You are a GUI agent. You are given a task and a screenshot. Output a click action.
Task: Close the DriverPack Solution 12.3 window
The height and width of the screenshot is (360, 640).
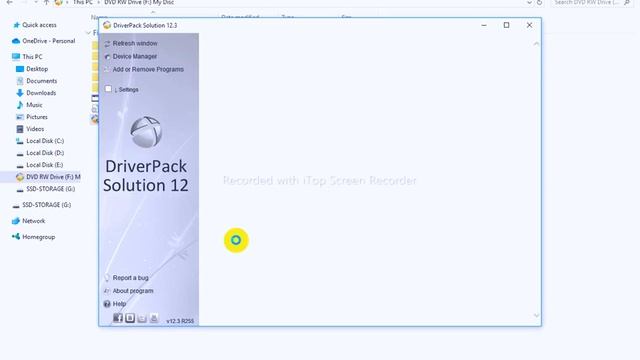click(529, 25)
